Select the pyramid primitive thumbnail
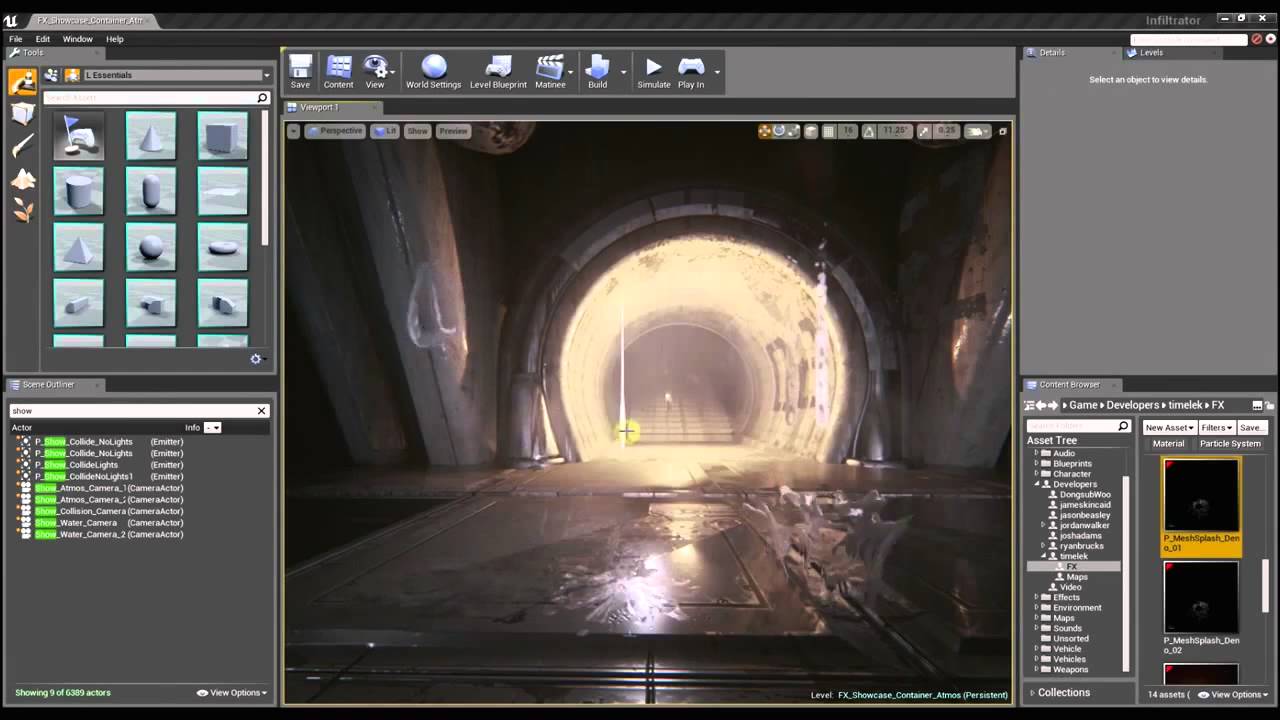 [x=78, y=248]
